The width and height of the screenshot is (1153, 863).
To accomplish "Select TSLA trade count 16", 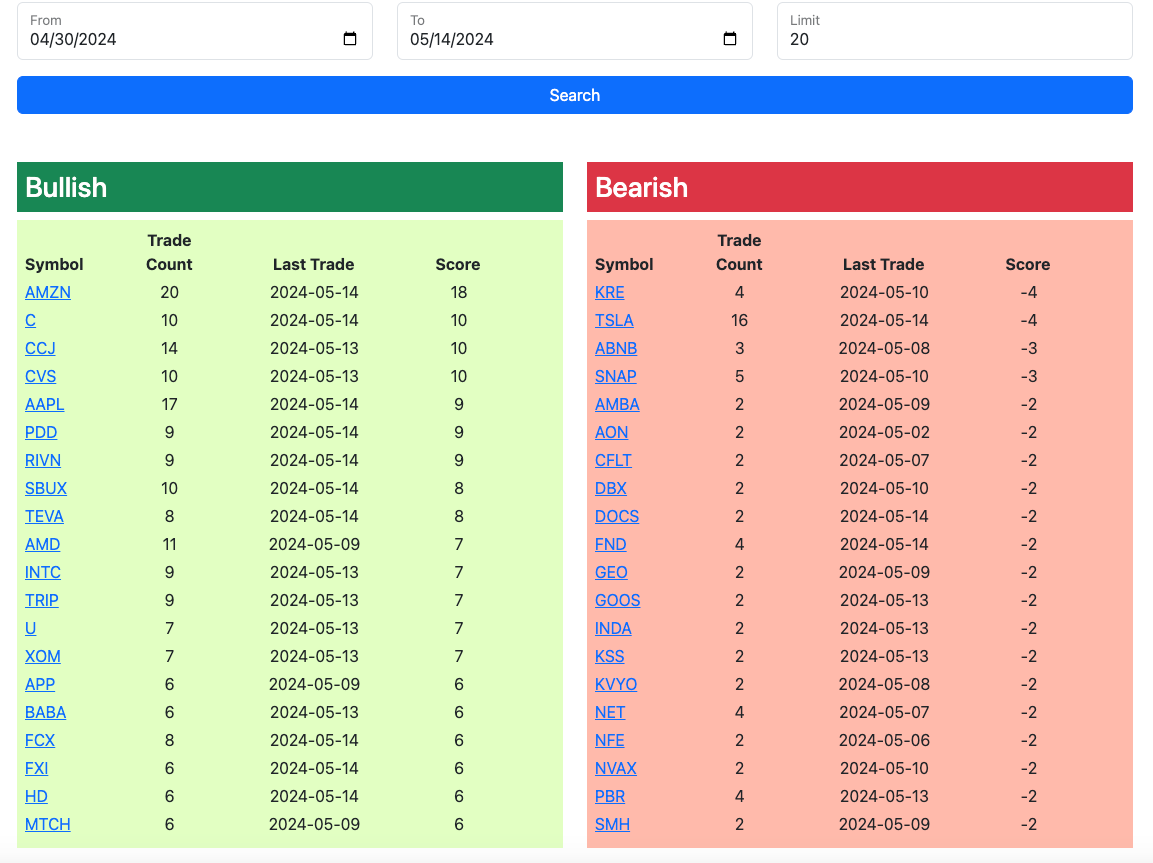I will pyautogui.click(x=739, y=321).
